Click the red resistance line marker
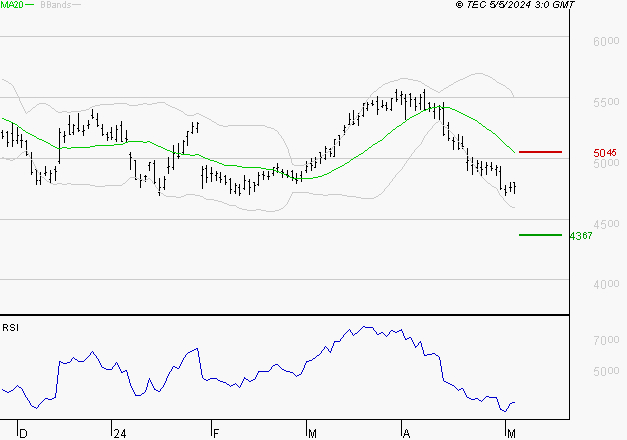The width and height of the screenshot is (627, 440). (x=540, y=152)
